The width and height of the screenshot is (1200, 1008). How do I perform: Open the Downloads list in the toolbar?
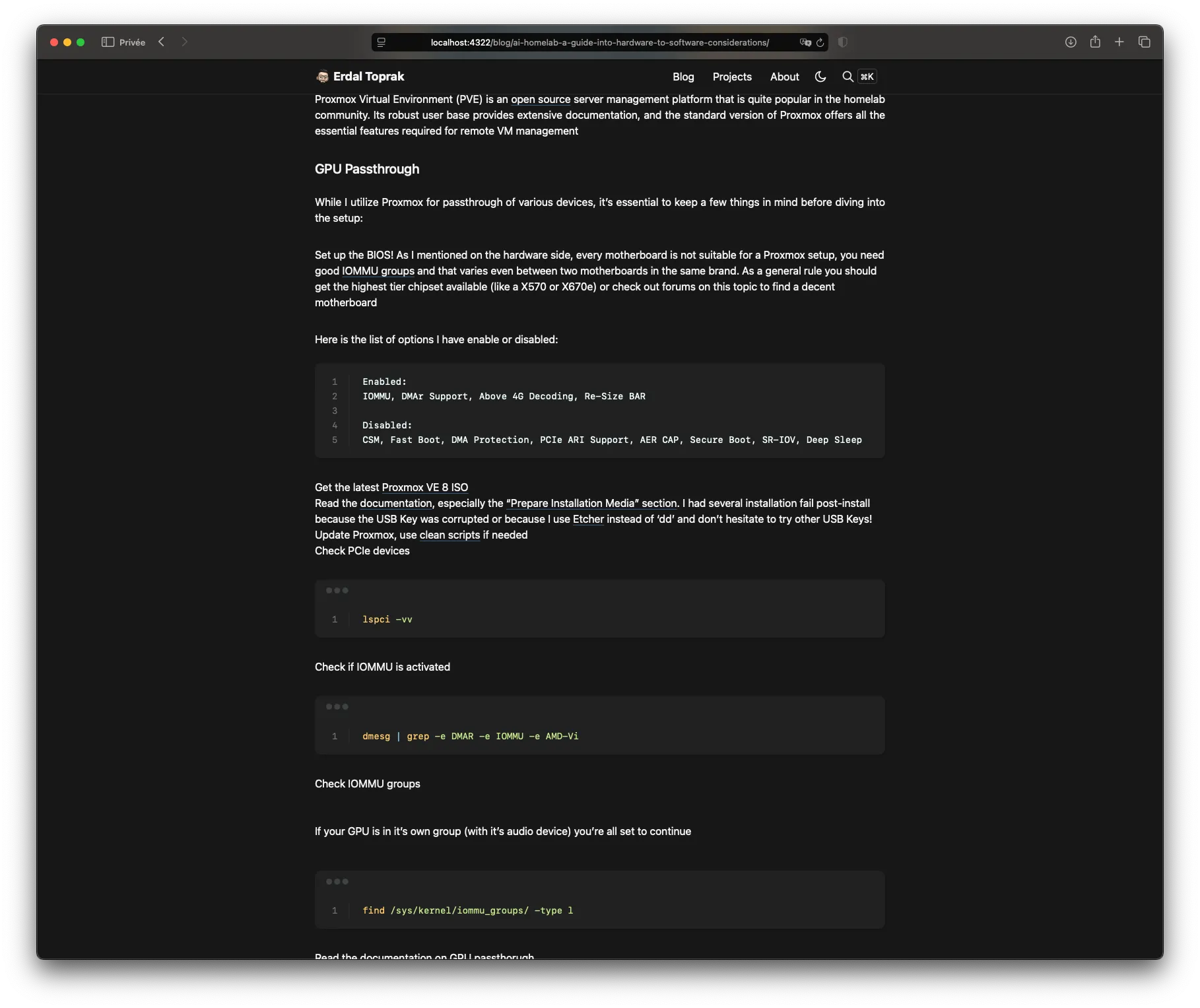pyautogui.click(x=1071, y=42)
